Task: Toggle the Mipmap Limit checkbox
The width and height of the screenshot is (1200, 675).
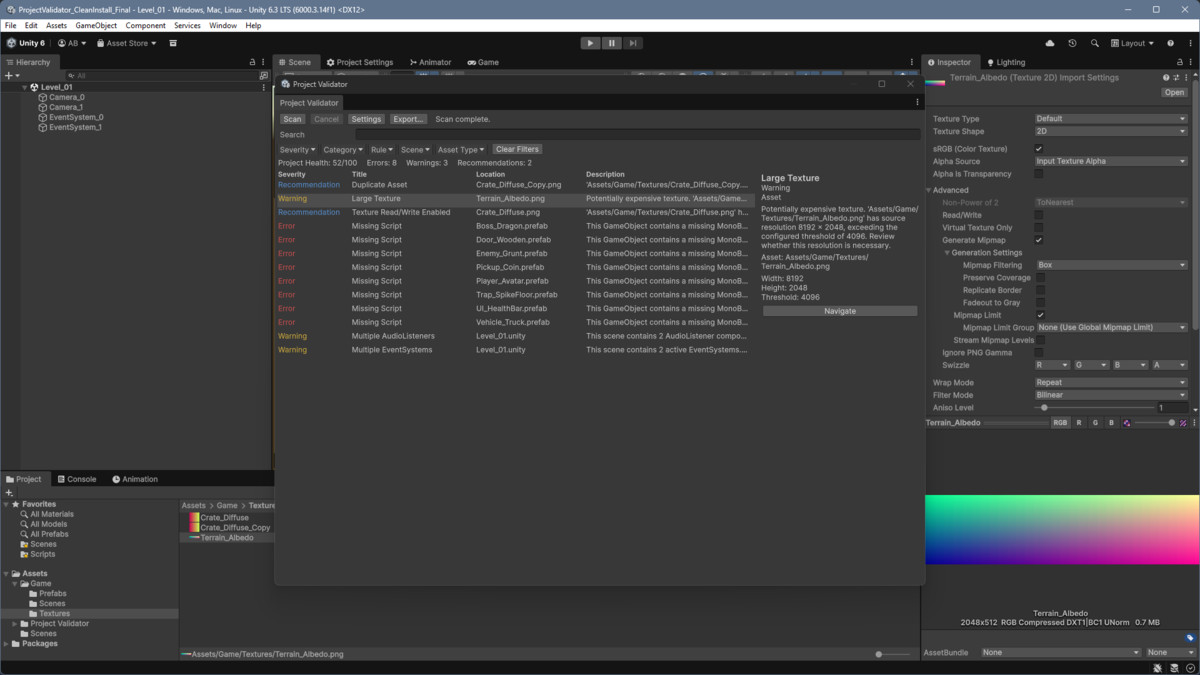Action: coord(1040,315)
